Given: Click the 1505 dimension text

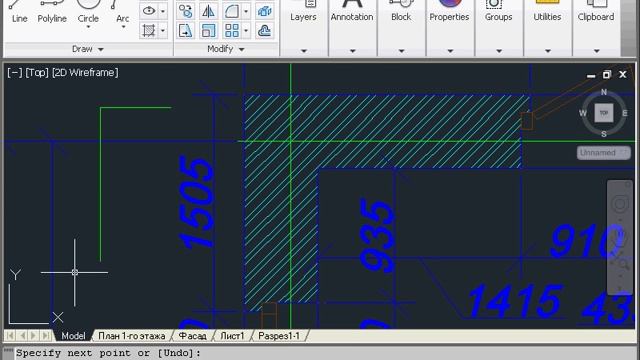Looking at the screenshot, I should tap(196, 203).
